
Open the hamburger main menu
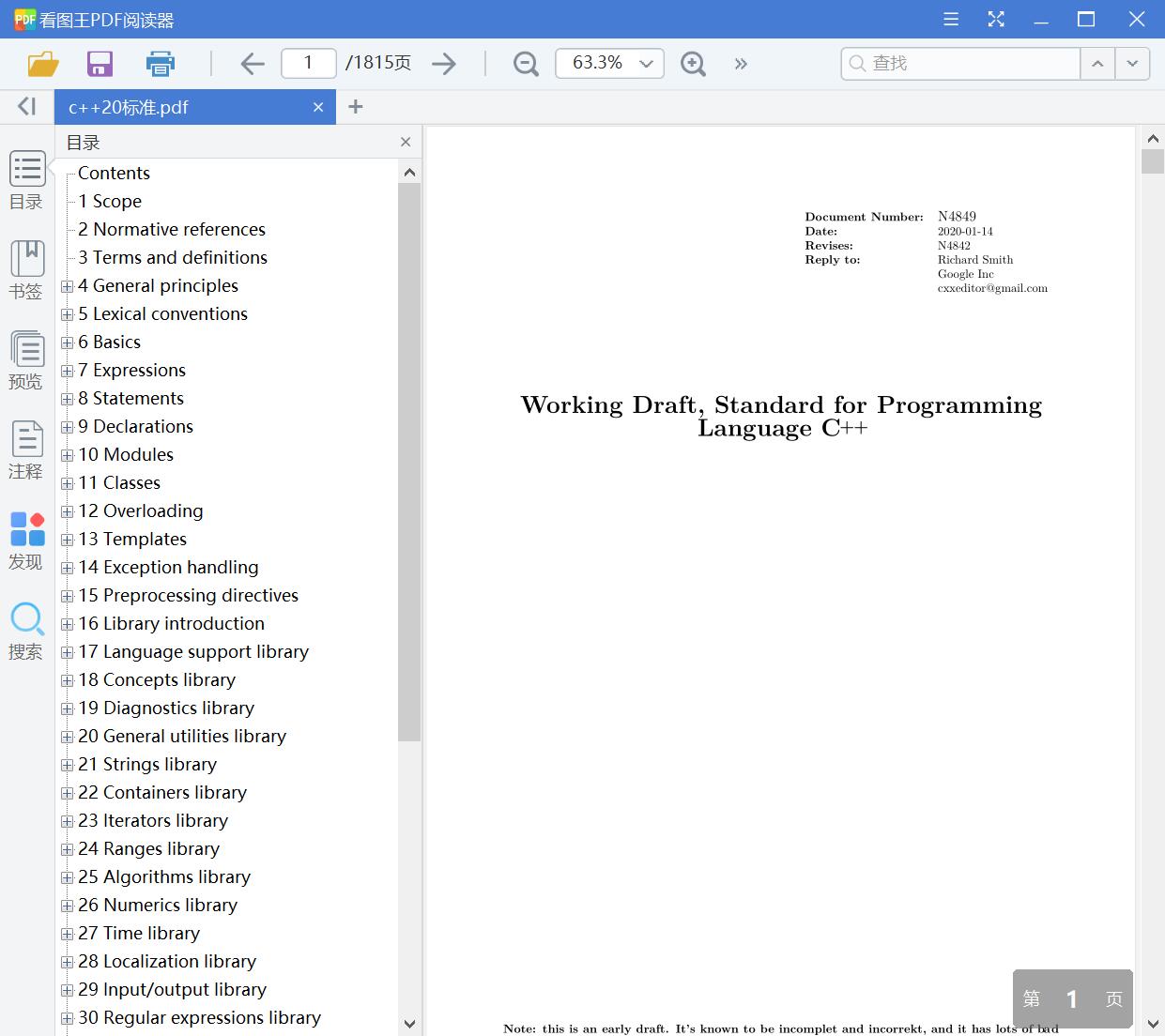pos(950,19)
